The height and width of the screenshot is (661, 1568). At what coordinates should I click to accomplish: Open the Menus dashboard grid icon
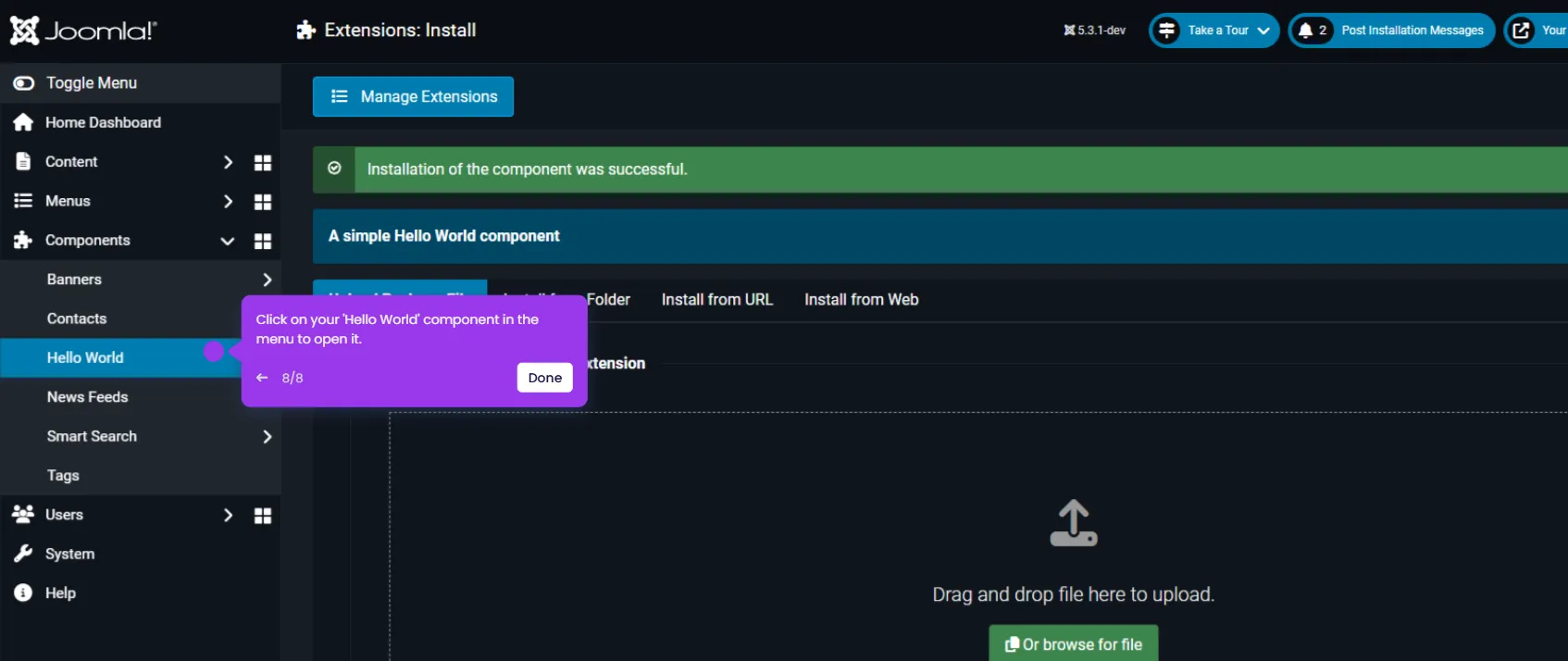(x=263, y=202)
